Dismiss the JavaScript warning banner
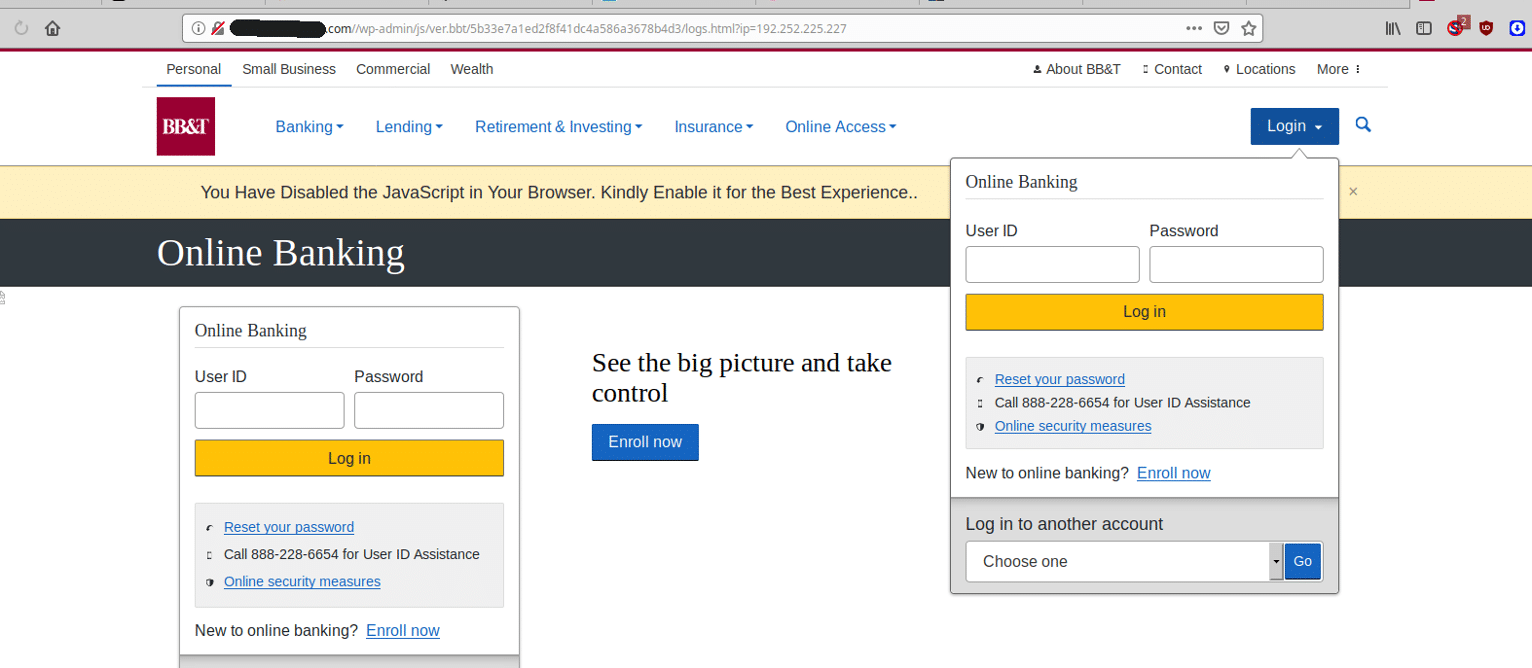 click(1353, 191)
